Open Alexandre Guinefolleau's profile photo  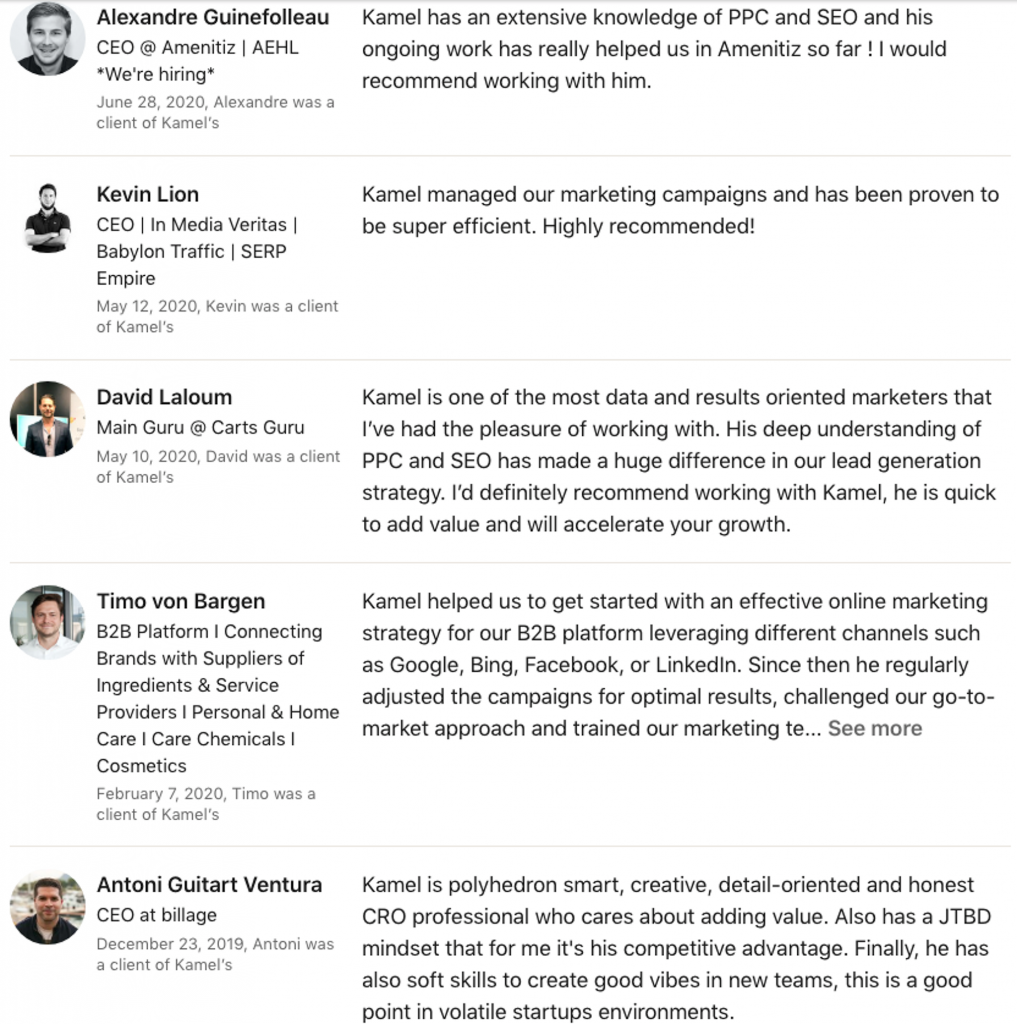pyautogui.click(x=47, y=38)
